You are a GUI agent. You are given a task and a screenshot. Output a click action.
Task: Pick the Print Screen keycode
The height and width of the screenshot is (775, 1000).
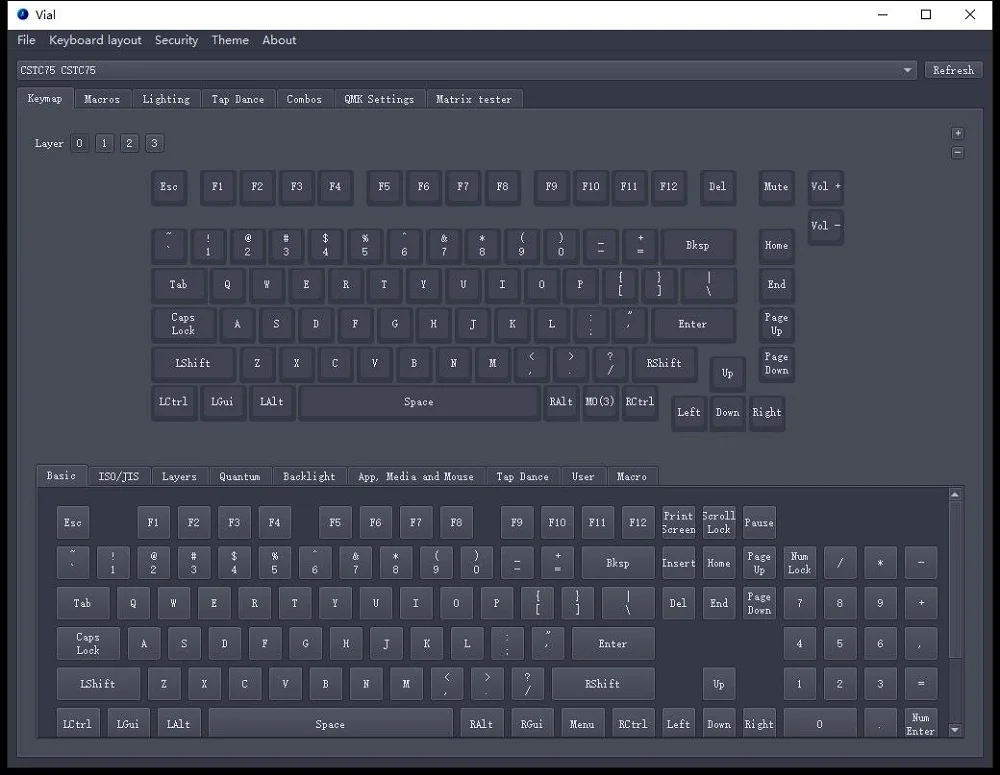click(x=678, y=523)
